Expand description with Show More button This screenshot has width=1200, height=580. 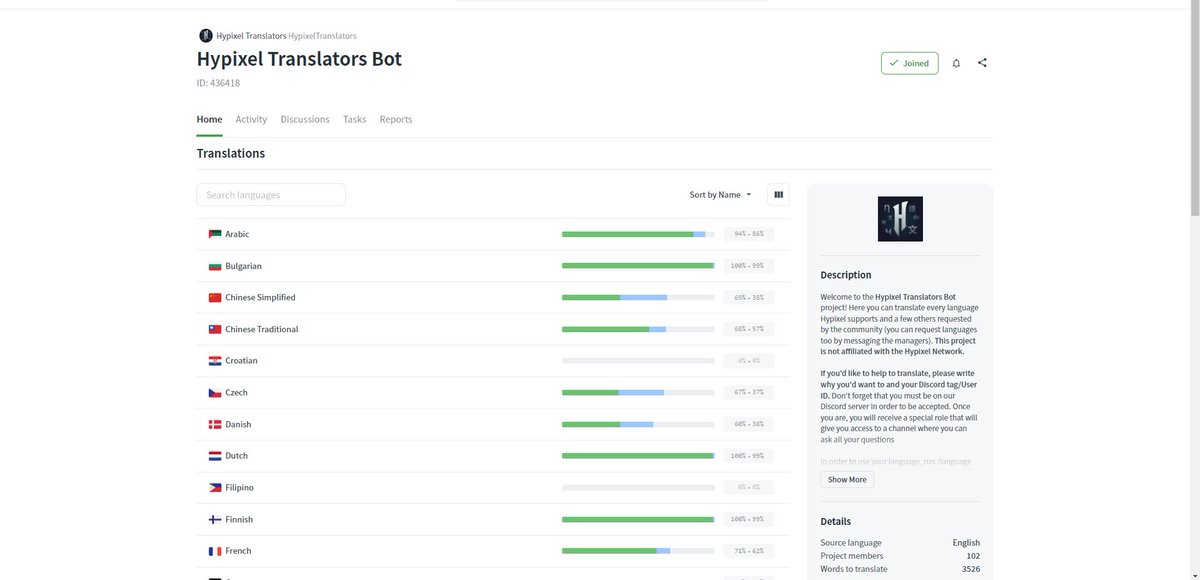[847, 480]
